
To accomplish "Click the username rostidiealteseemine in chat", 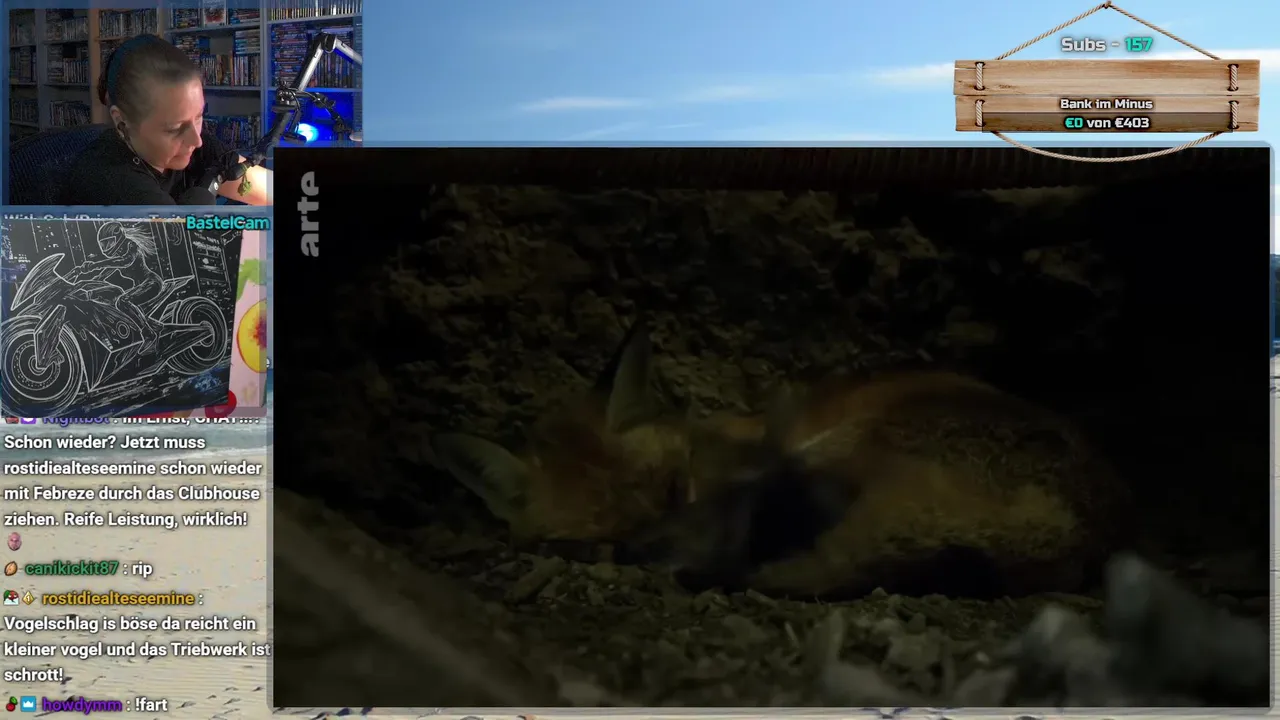I will (x=118, y=598).
